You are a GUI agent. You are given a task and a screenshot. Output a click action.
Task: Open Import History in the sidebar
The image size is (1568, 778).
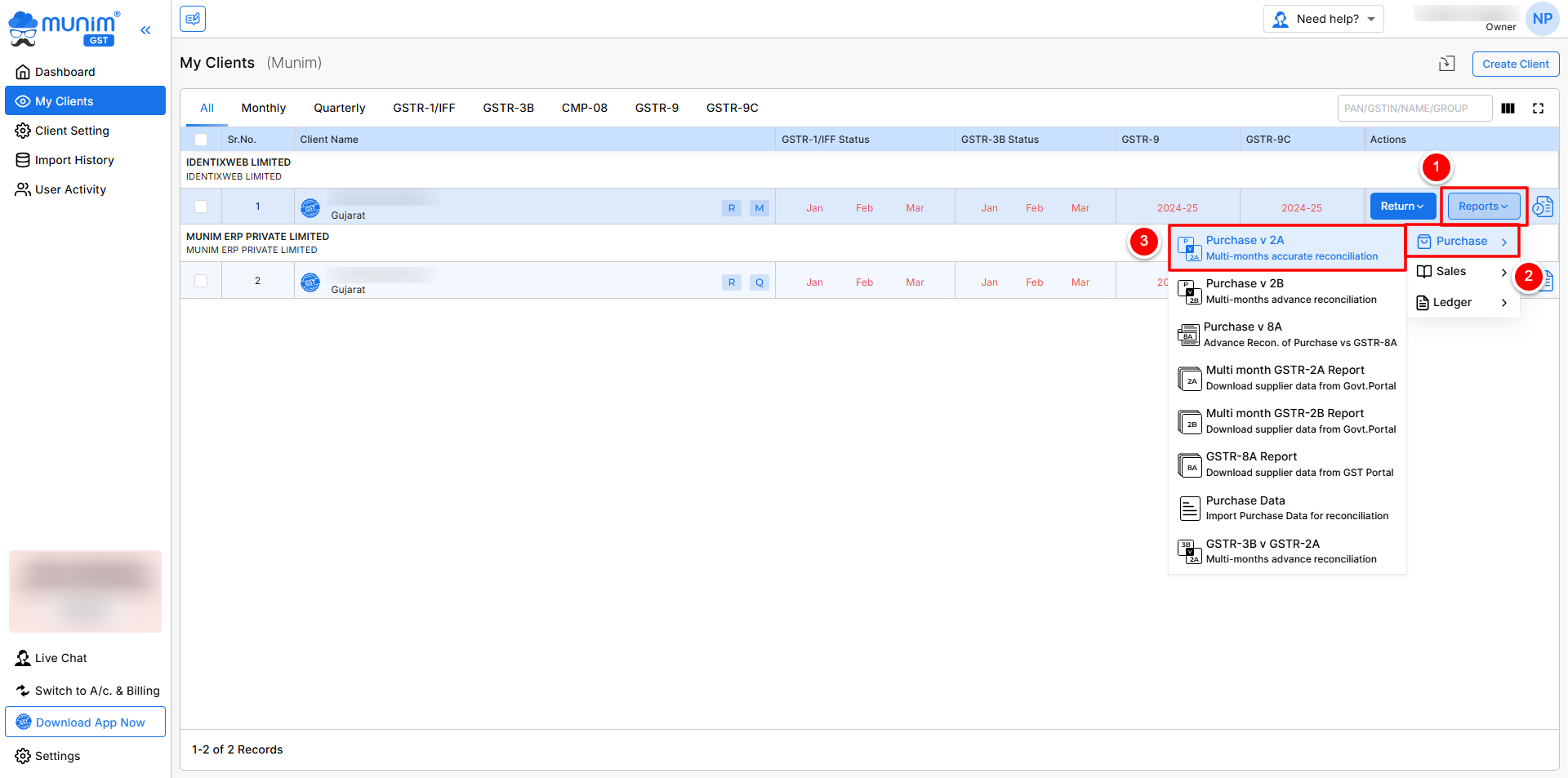point(74,160)
